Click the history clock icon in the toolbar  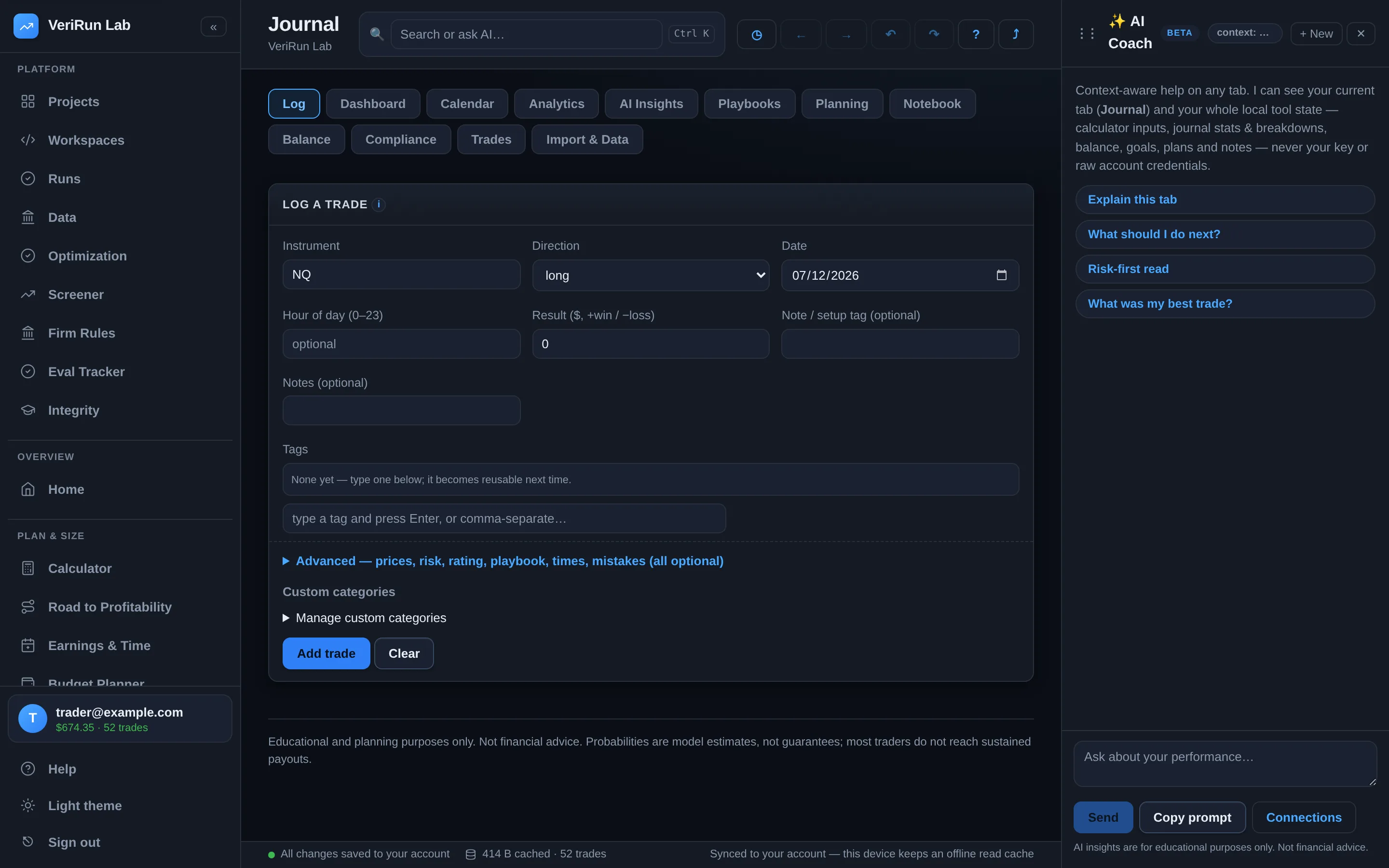757,34
